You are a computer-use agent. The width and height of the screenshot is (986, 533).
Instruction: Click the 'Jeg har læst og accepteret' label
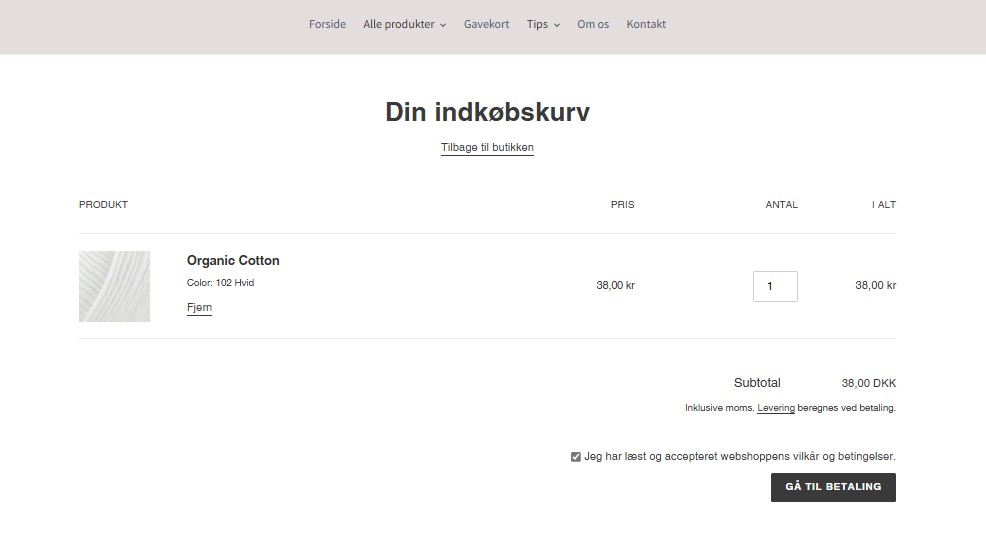tap(739, 457)
